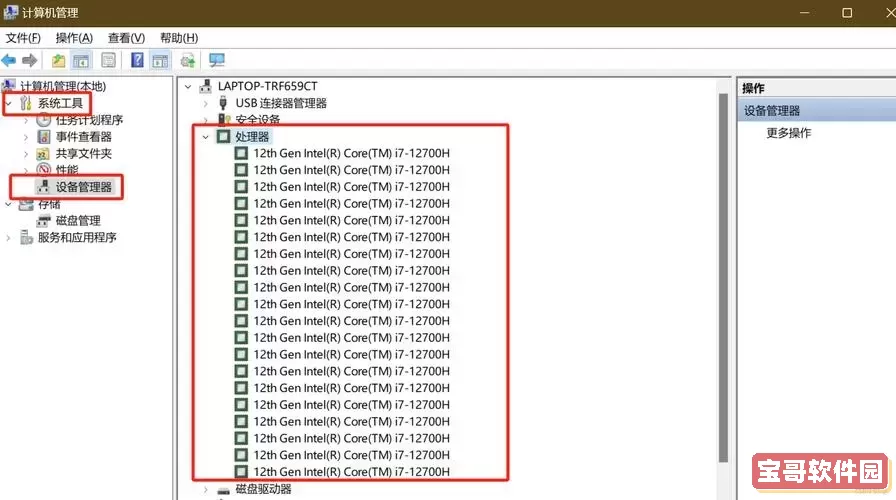Collapse the 处理器 category arrow
The height and width of the screenshot is (500, 896).
(206, 137)
